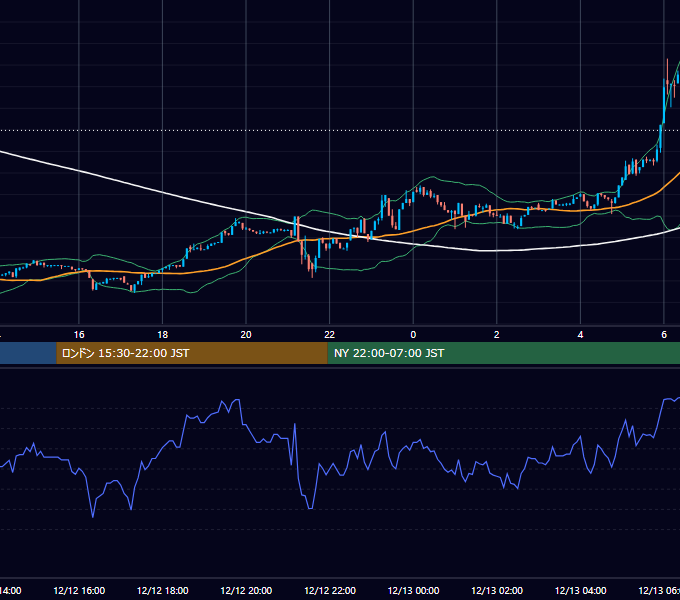Click the NY 22:00-07:00 JST session bar
Viewport: 680px width, 600px height.
tap(503, 353)
